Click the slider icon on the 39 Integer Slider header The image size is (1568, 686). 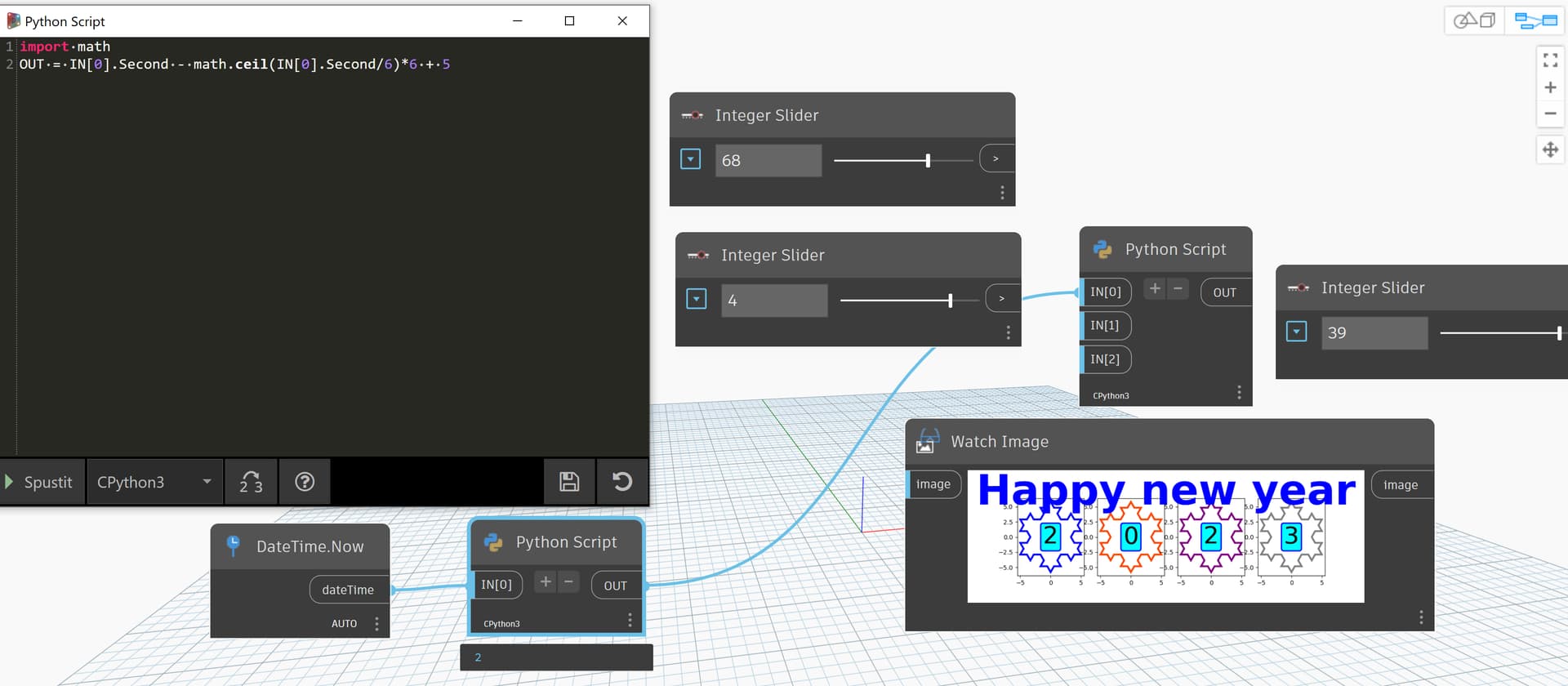click(x=1298, y=287)
